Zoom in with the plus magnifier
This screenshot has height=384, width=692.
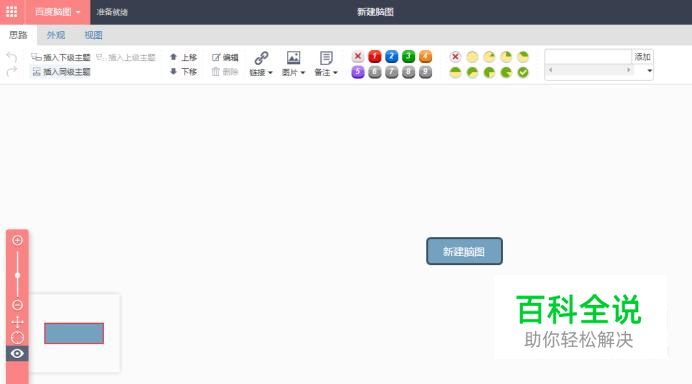point(17,241)
